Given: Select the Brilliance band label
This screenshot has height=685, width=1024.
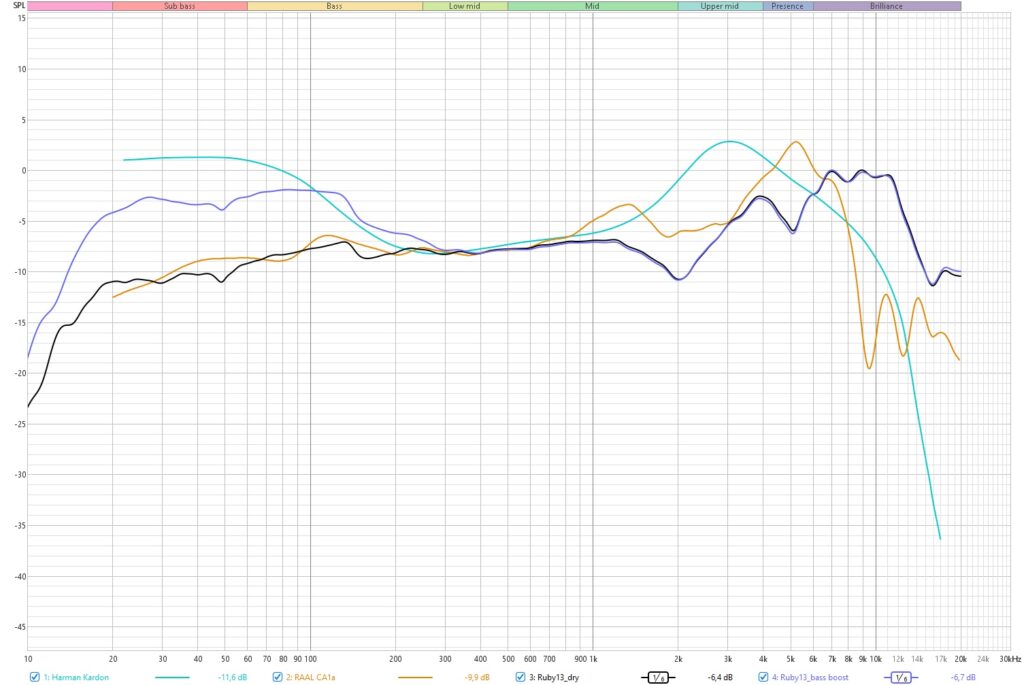Looking at the screenshot, I should (x=886, y=6).
